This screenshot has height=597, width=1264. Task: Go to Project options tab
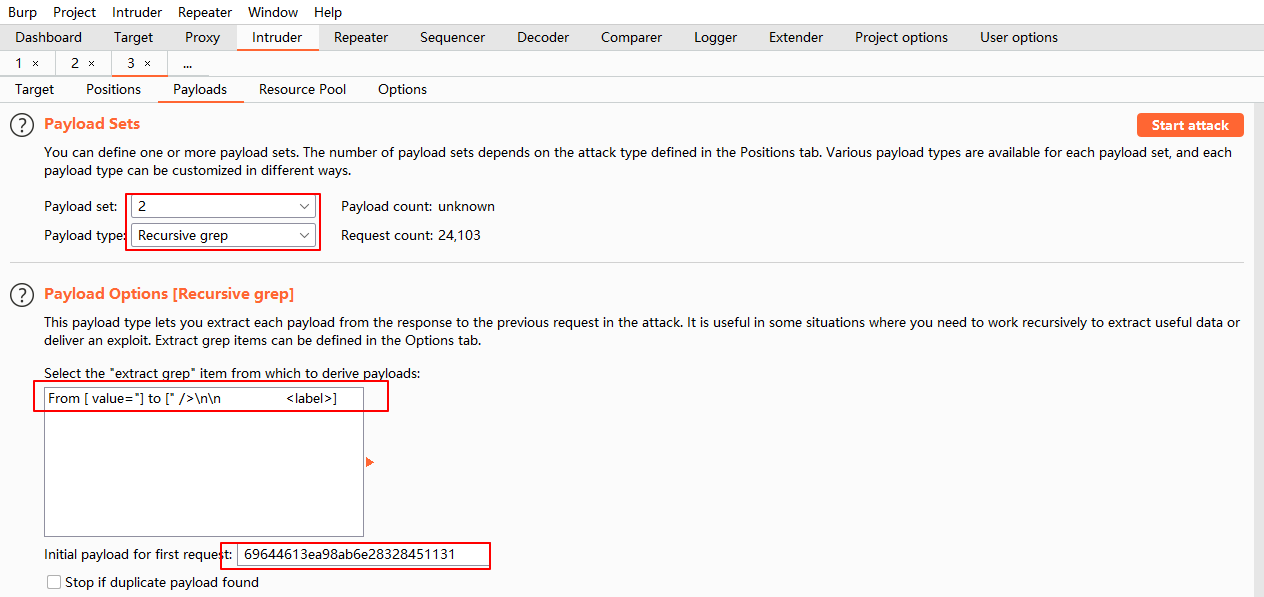(x=901, y=37)
